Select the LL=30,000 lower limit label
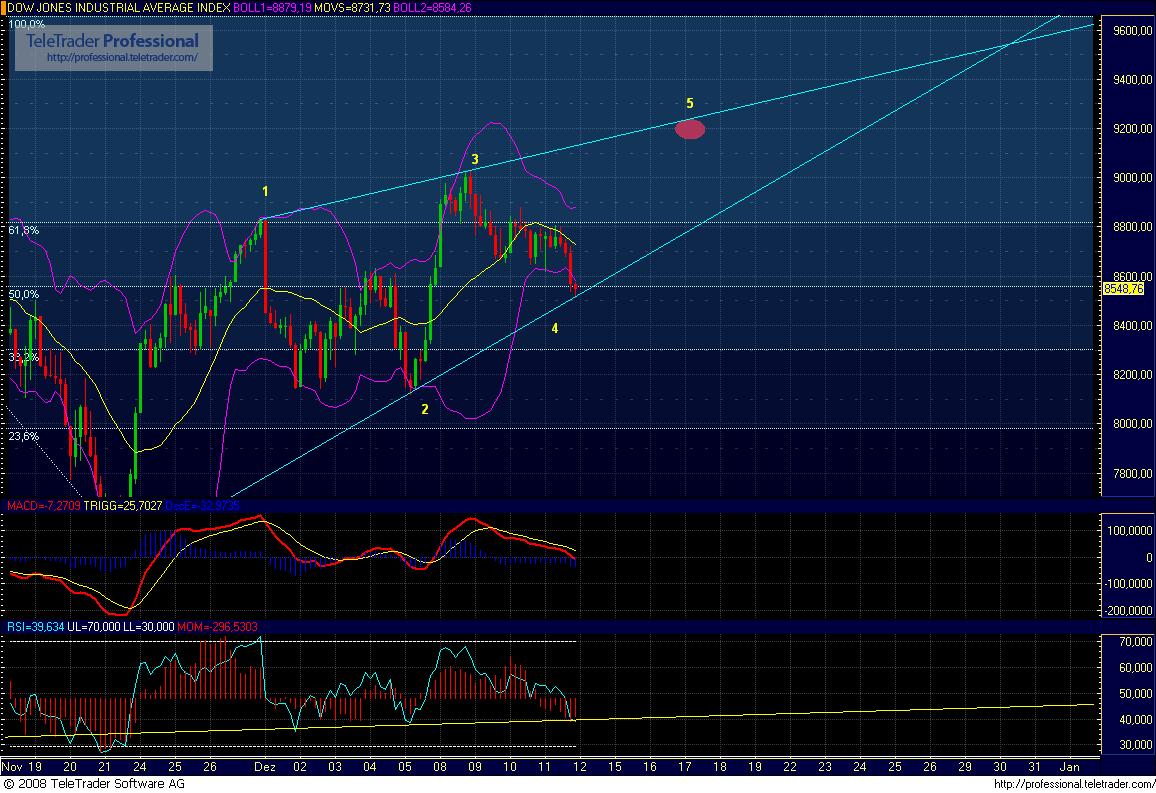The image size is (1156, 793). point(148,626)
